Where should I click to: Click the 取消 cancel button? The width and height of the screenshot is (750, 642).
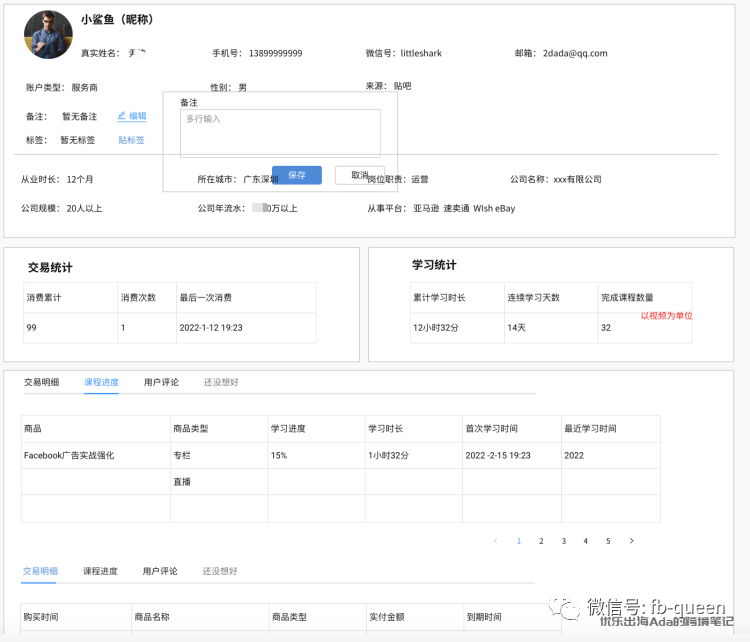[x=360, y=175]
